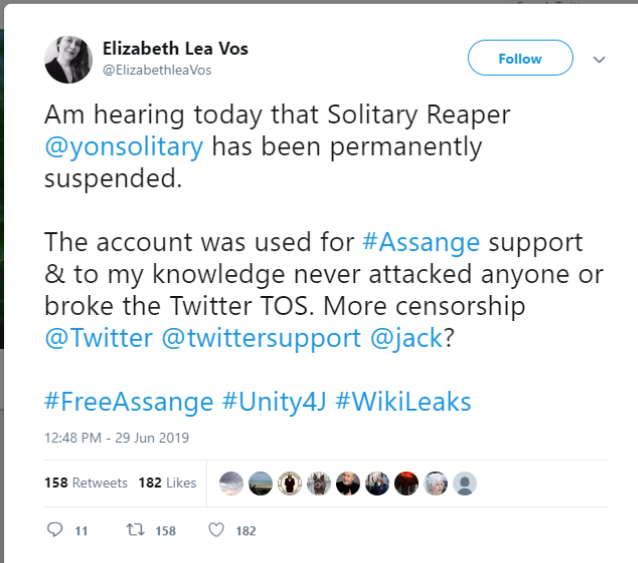Click the retweet arrows icon
The width and height of the screenshot is (638, 563).
pos(134,530)
